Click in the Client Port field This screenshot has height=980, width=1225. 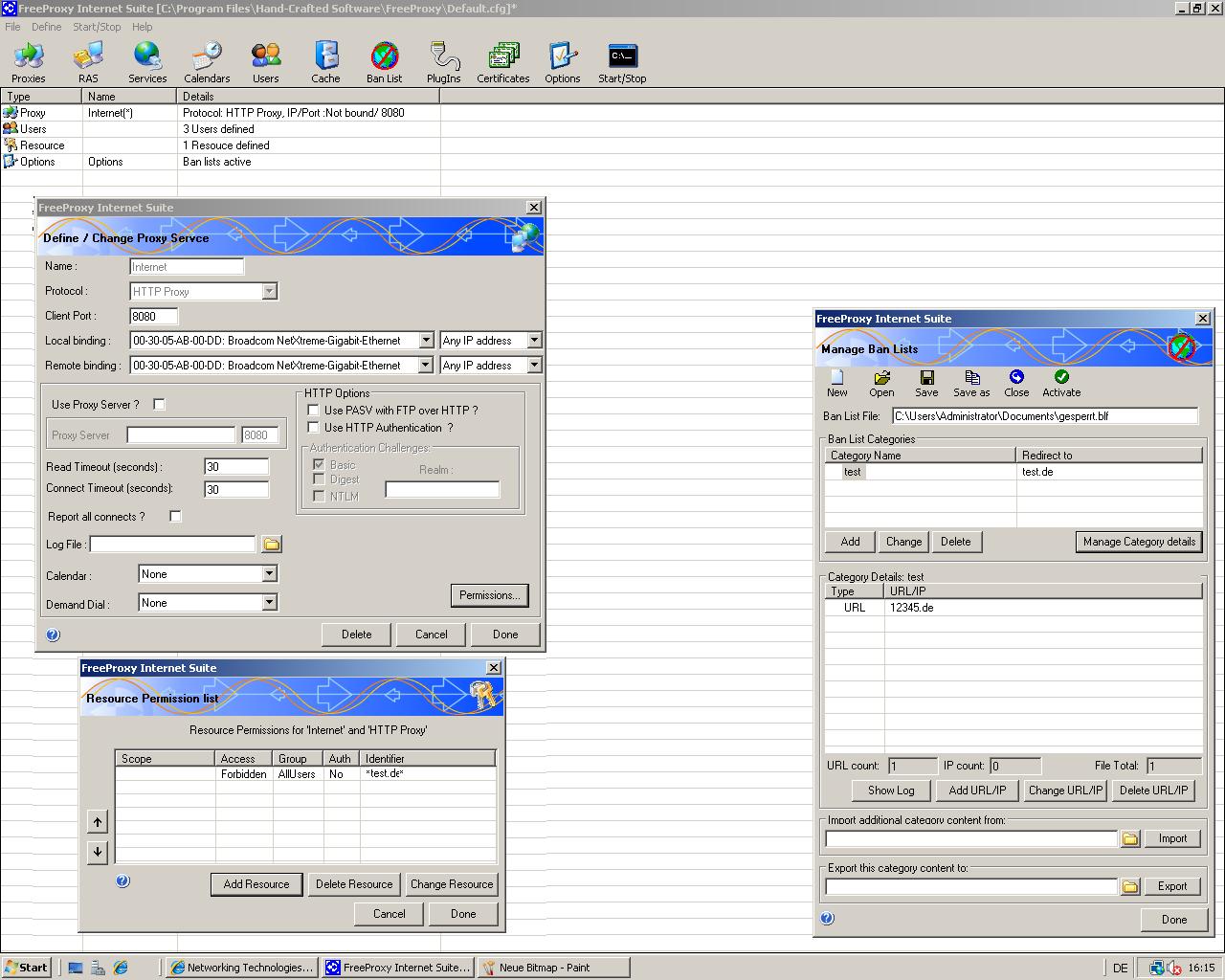pyautogui.click(x=154, y=316)
